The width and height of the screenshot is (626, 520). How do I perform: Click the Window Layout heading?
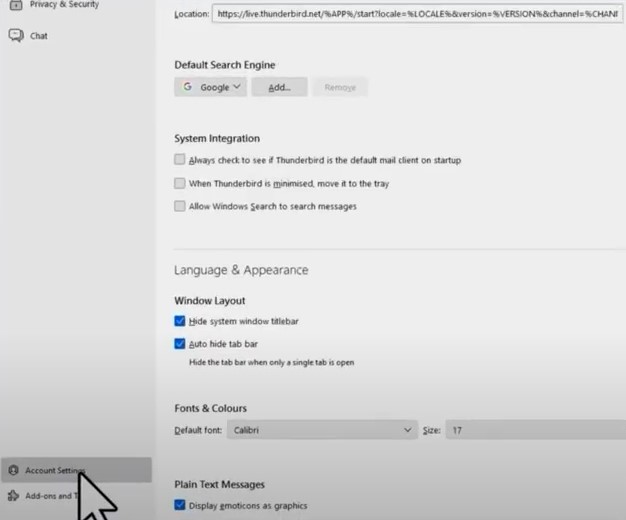[210, 301]
